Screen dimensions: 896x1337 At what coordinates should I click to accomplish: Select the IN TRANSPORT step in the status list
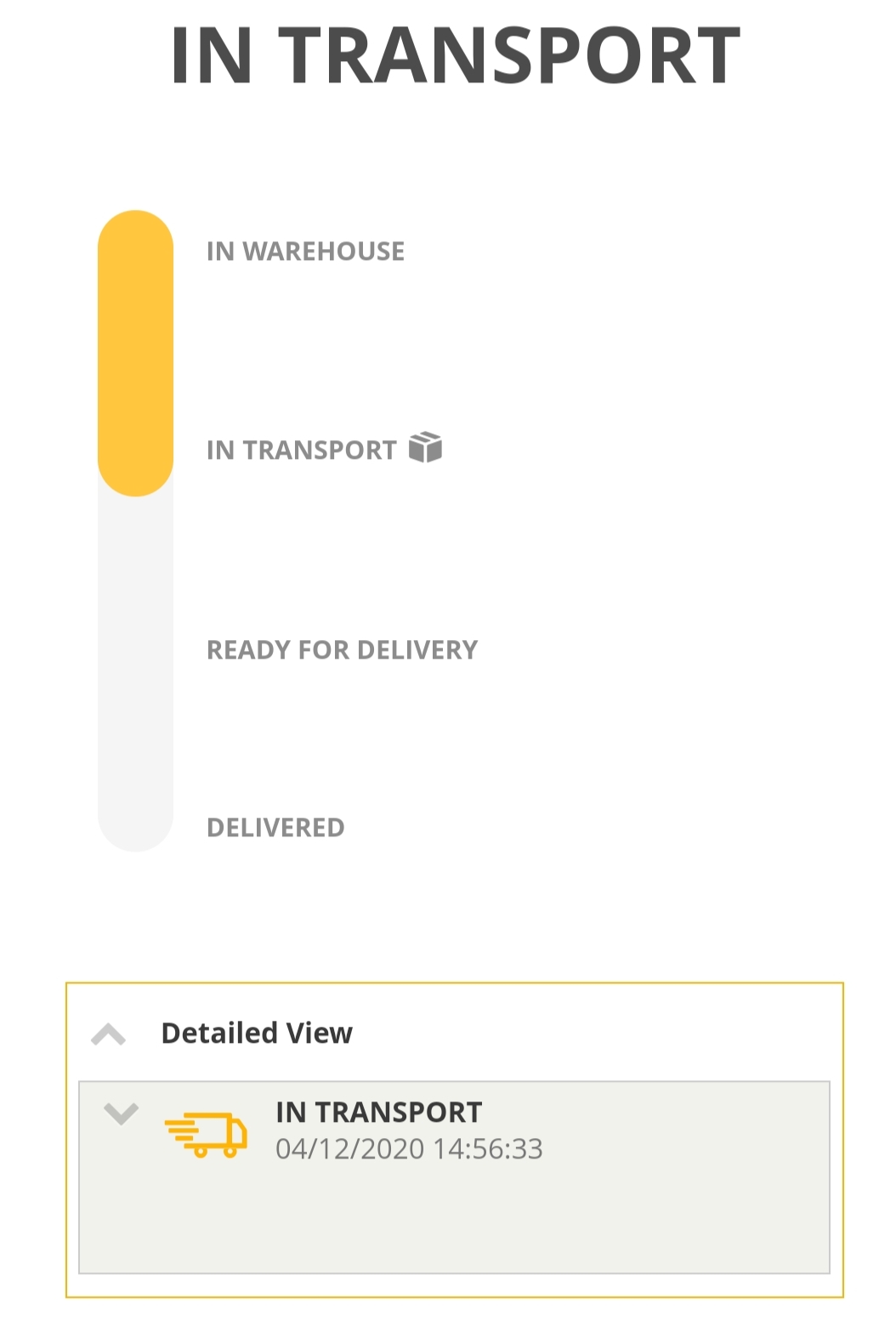[301, 450]
